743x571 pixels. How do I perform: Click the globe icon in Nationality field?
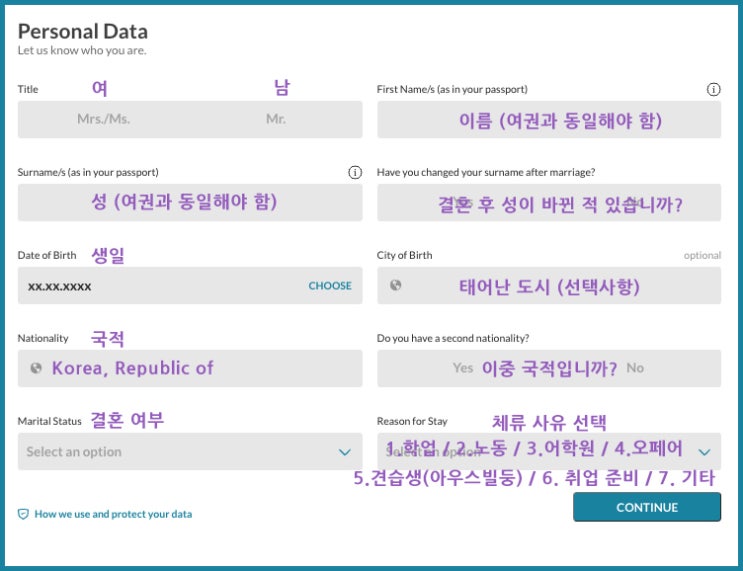pyautogui.click(x=36, y=368)
